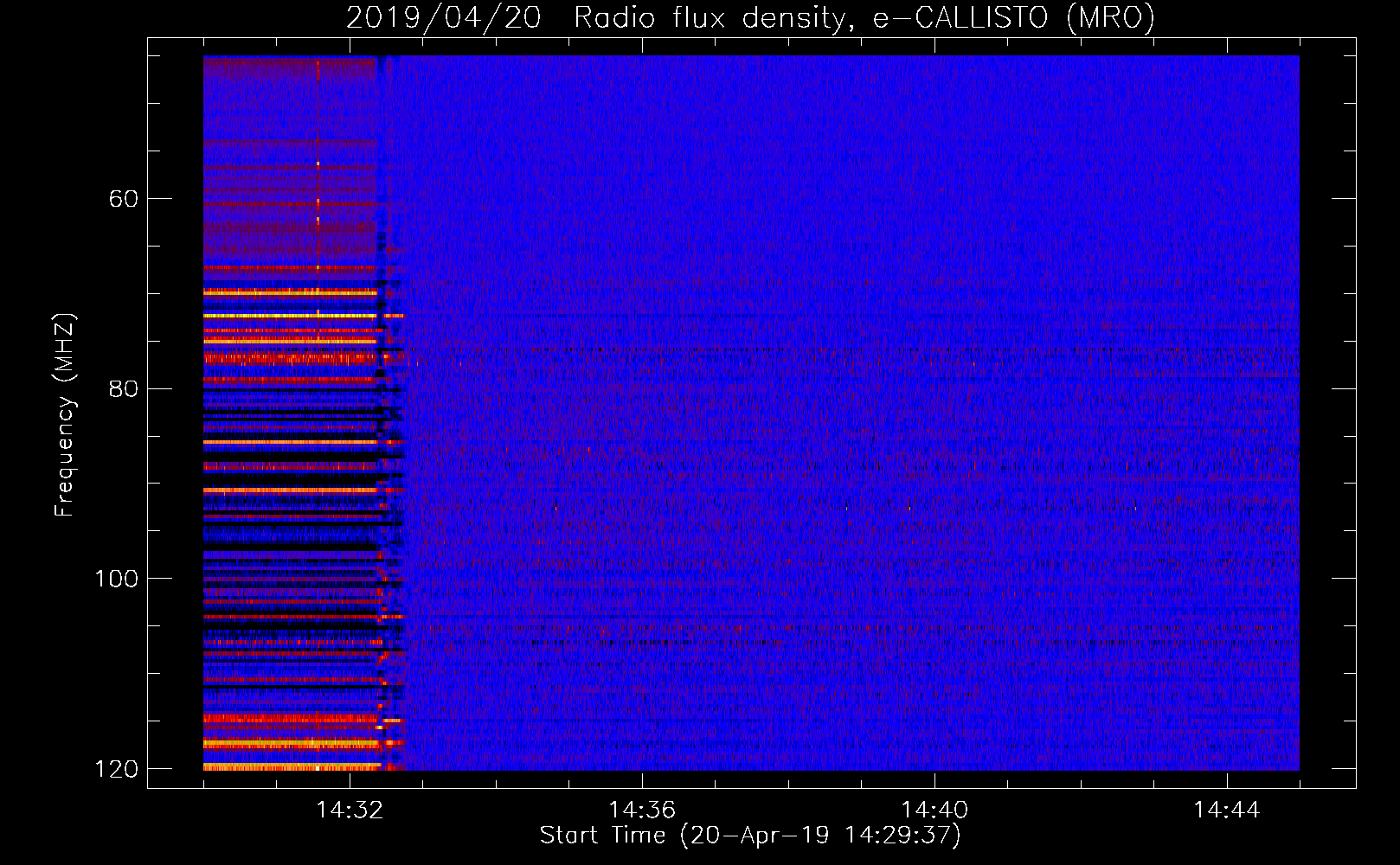
Task: Click the 14:40 time tick label
Action: click(934, 811)
